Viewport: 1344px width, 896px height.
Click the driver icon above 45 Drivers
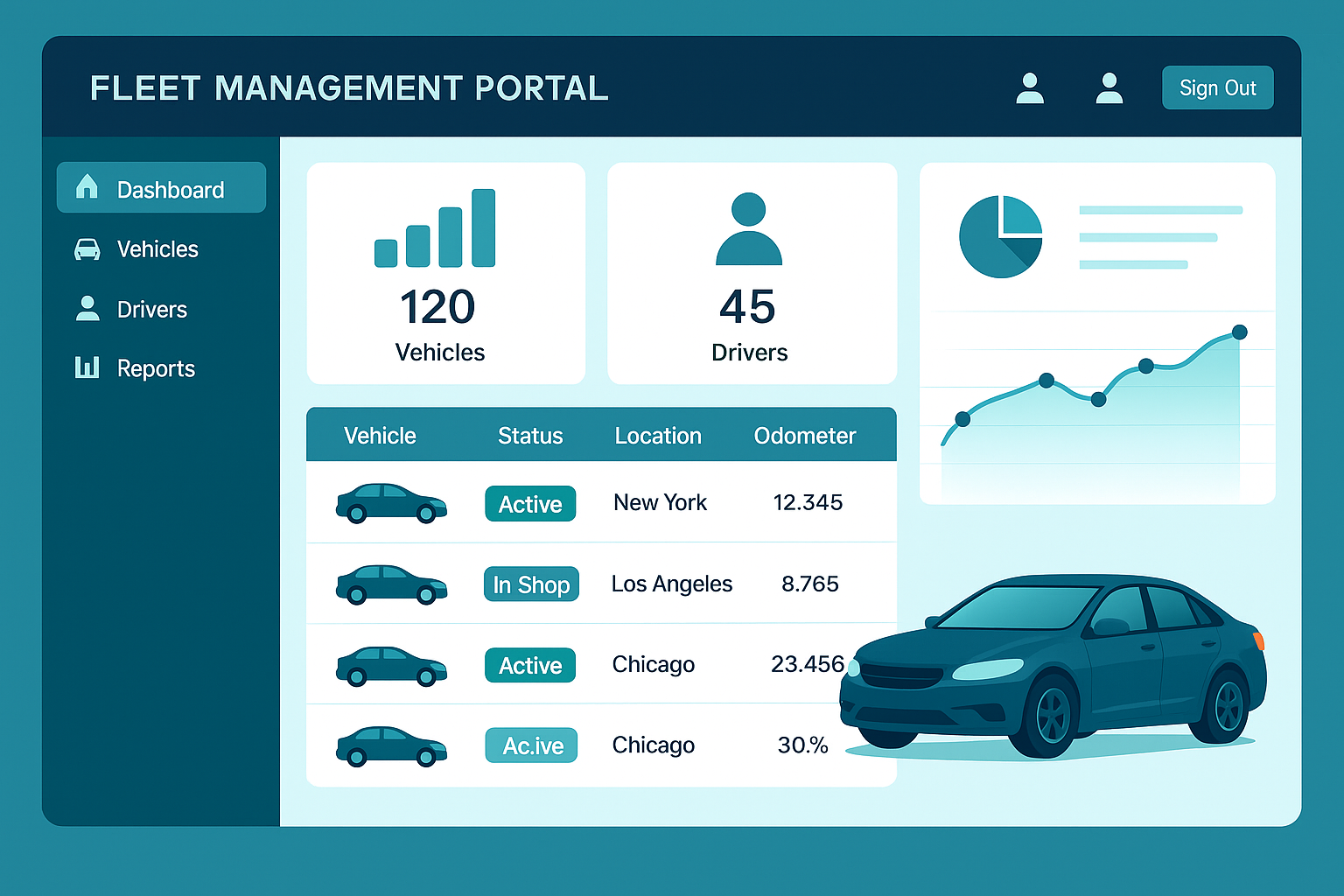pyautogui.click(x=748, y=229)
